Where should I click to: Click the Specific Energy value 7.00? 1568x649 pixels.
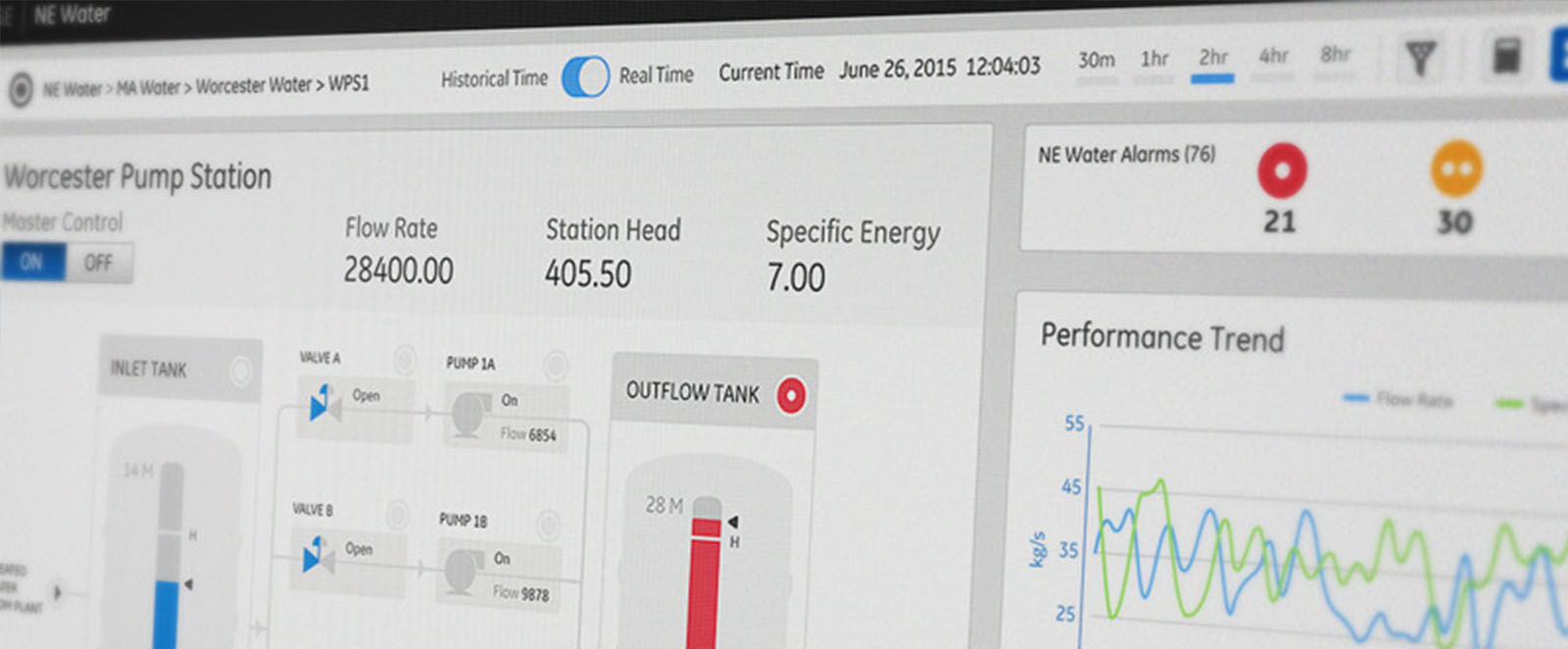click(796, 277)
